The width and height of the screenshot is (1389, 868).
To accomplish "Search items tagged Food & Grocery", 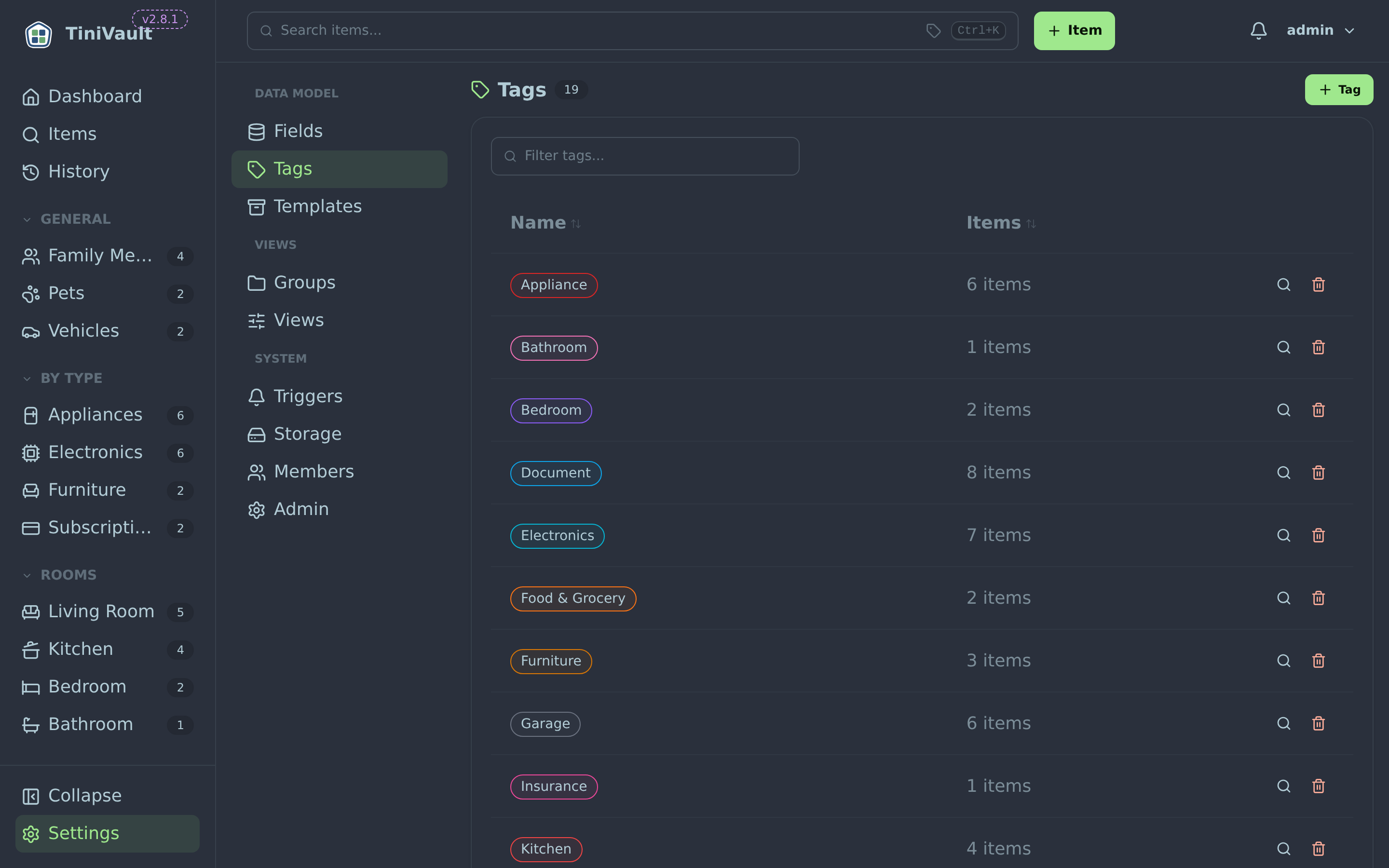I will [1283, 598].
